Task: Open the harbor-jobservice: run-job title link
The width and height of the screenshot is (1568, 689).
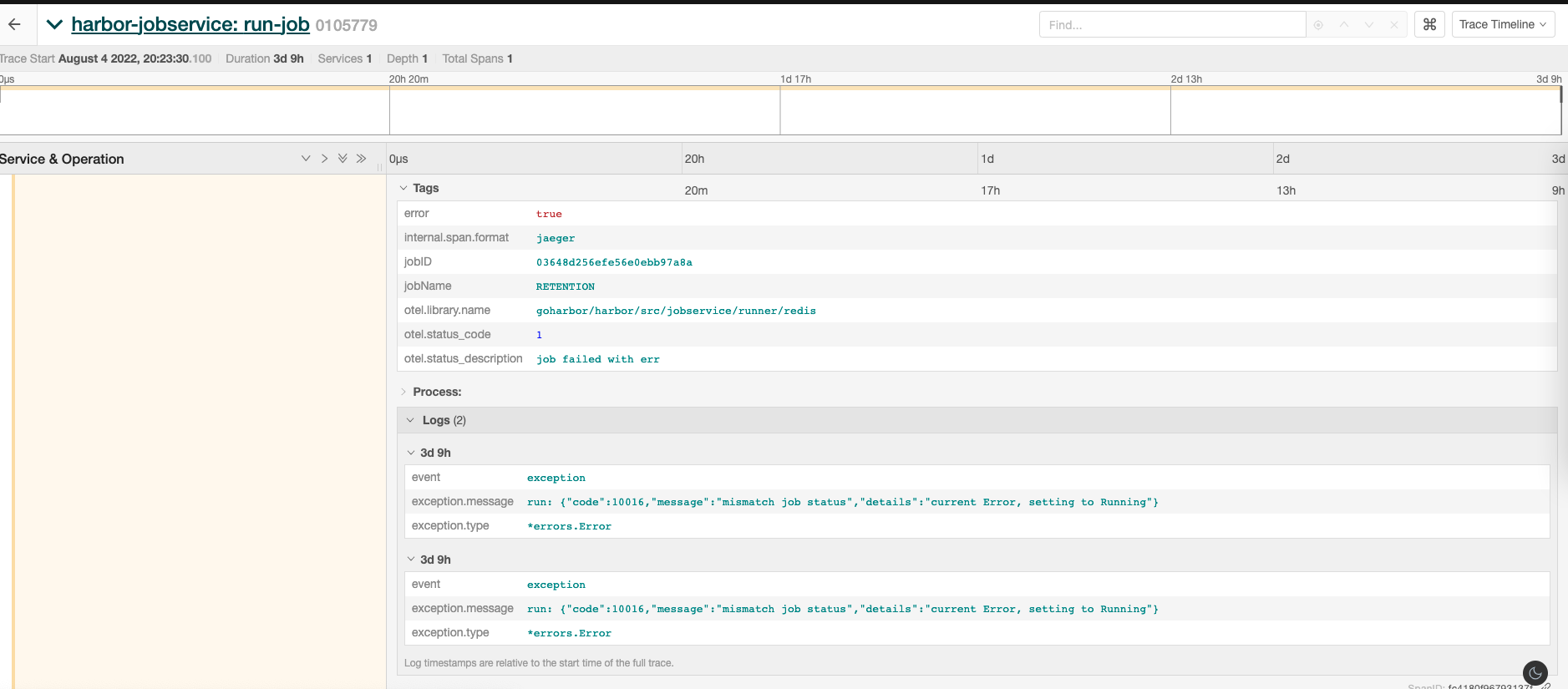Action: pyautogui.click(x=190, y=25)
